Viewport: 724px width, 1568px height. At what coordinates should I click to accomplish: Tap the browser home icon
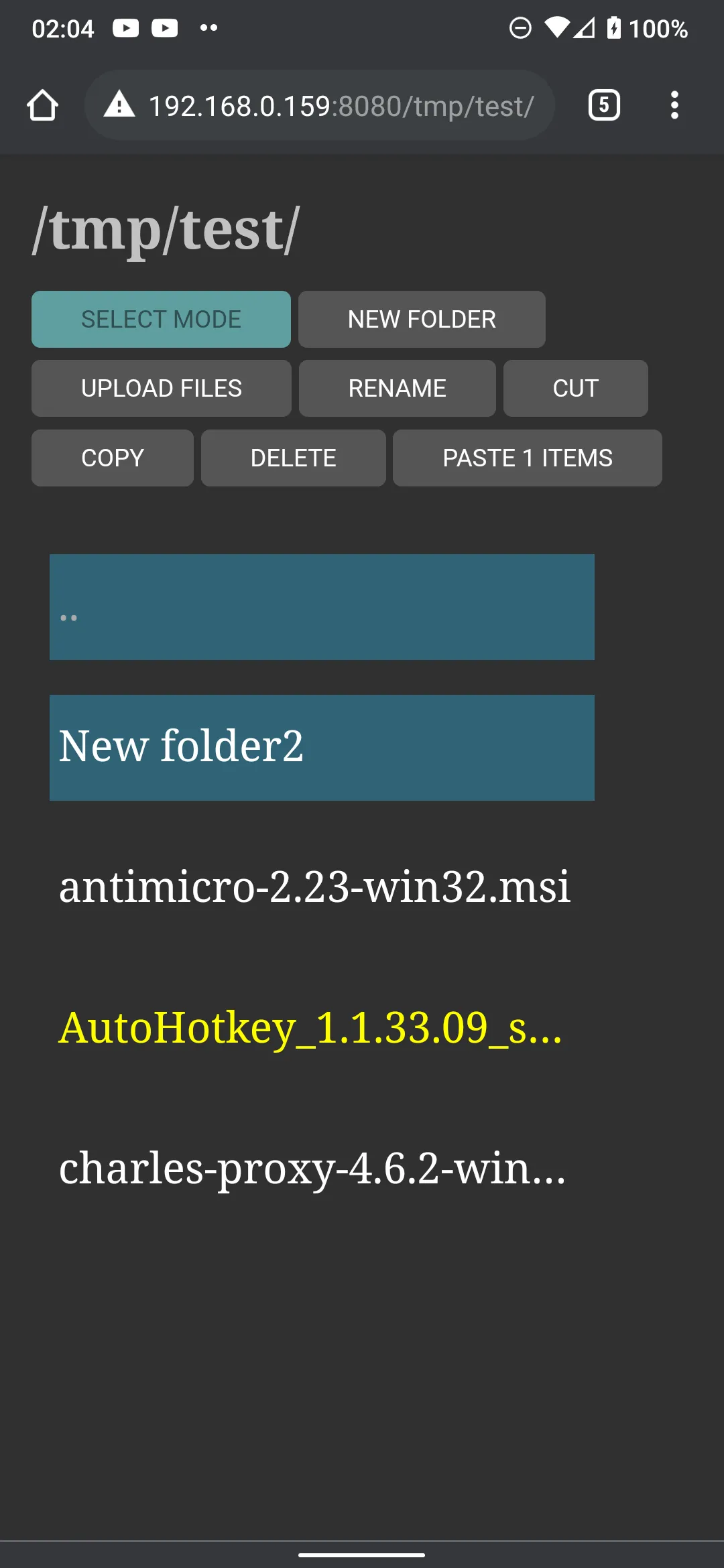pyautogui.click(x=42, y=105)
